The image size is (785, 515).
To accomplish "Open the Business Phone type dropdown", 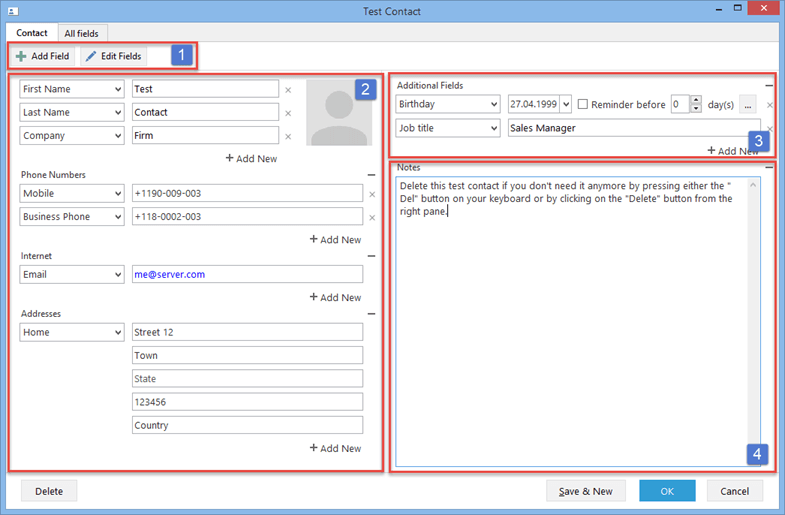I will click(118, 217).
